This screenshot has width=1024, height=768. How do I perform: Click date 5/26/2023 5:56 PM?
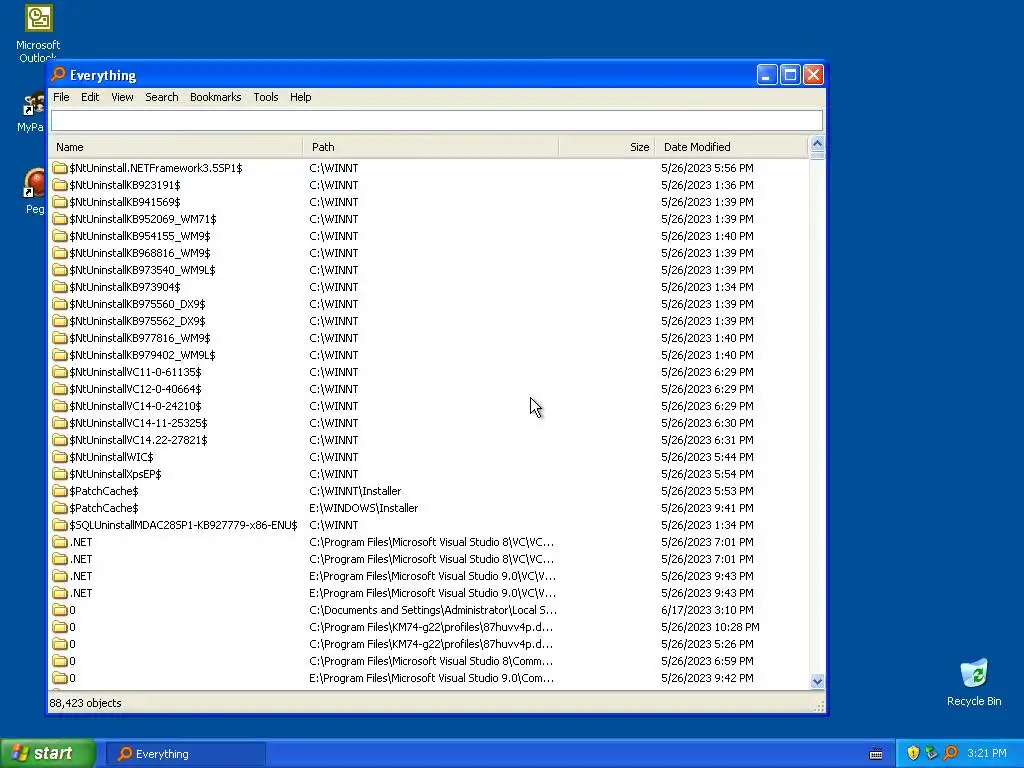[707, 168]
